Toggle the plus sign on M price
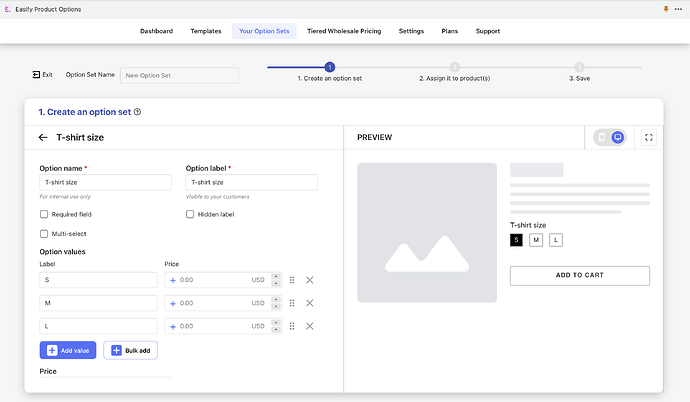This screenshot has width=690, height=402. click(172, 303)
